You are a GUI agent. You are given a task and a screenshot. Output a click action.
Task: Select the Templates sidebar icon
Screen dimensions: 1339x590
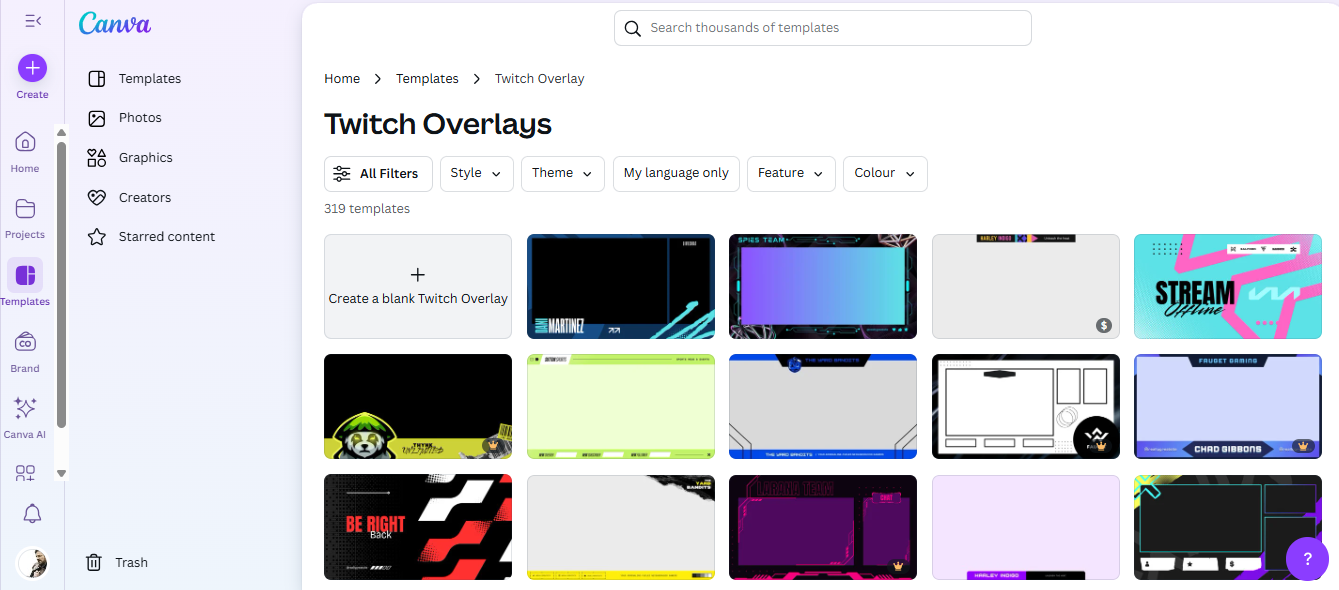(x=25, y=274)
